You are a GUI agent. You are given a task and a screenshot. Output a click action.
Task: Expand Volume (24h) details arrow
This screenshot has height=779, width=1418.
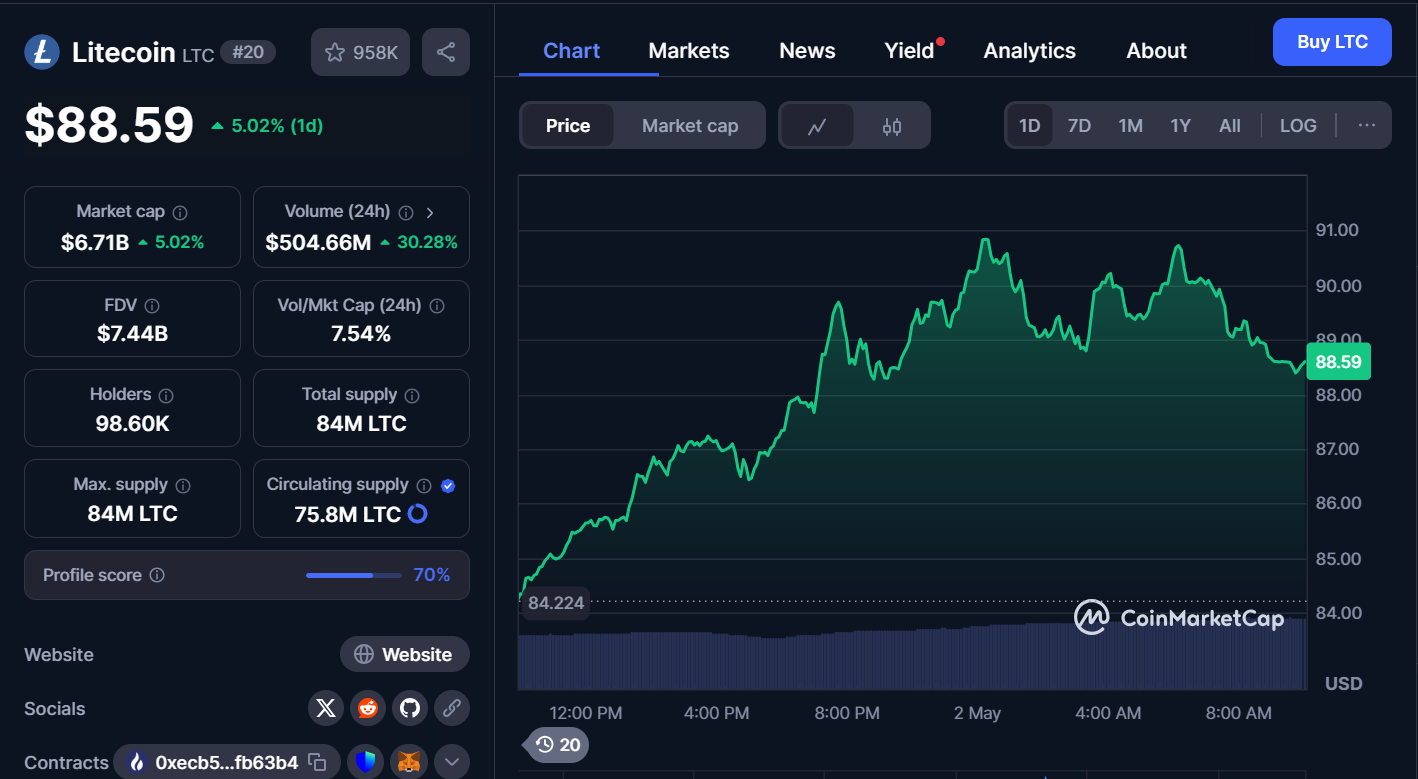pyautogui.click(x=430, y=212)
